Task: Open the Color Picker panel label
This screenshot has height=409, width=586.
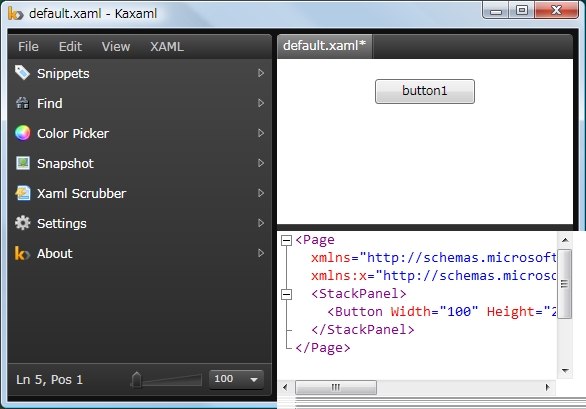Action: (x=73, y=133)
